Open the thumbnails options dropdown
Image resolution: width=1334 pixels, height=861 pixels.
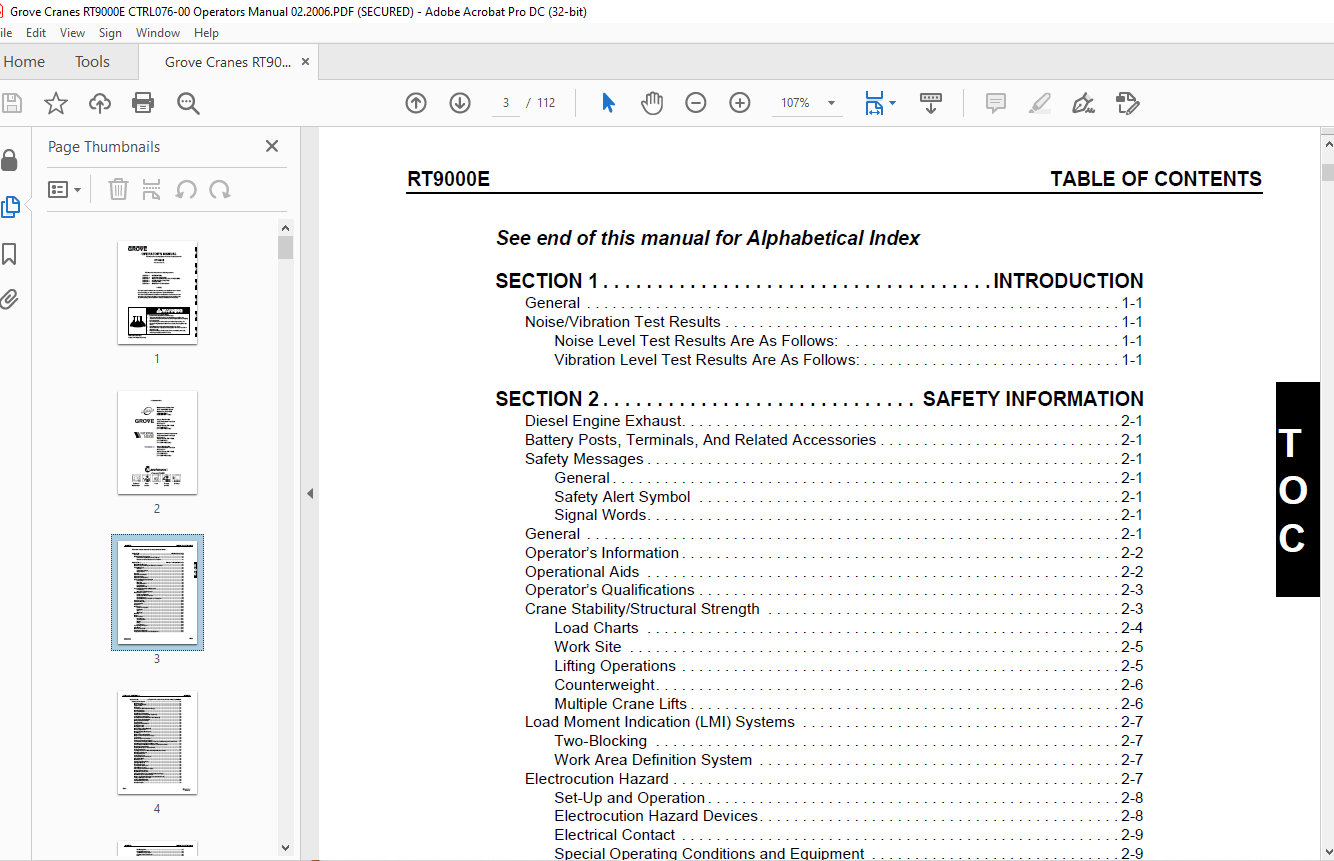click(x=65, y=189)
